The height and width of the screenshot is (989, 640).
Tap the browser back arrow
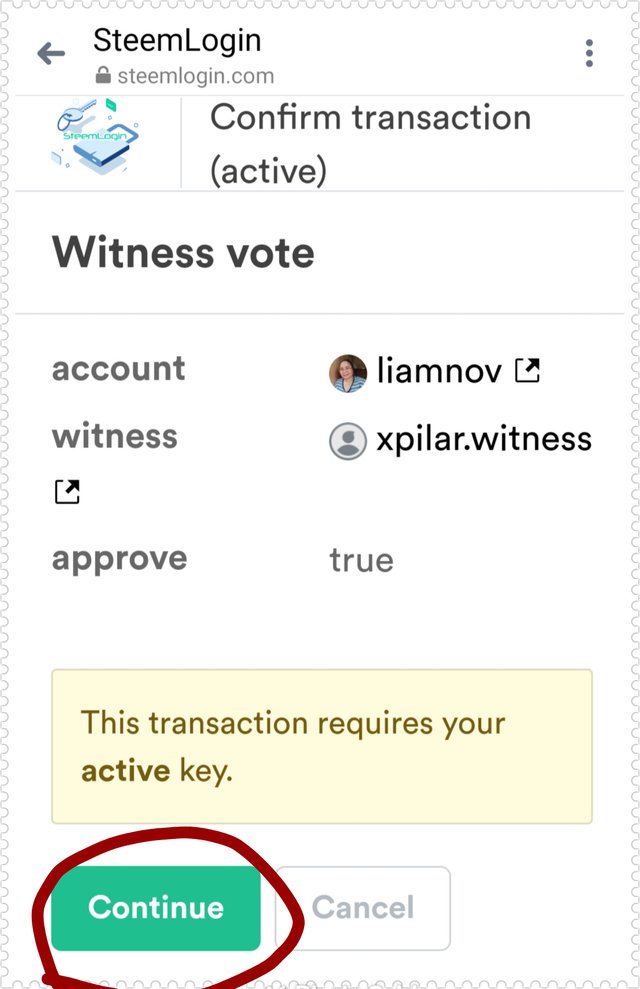(x=51, y=54)
